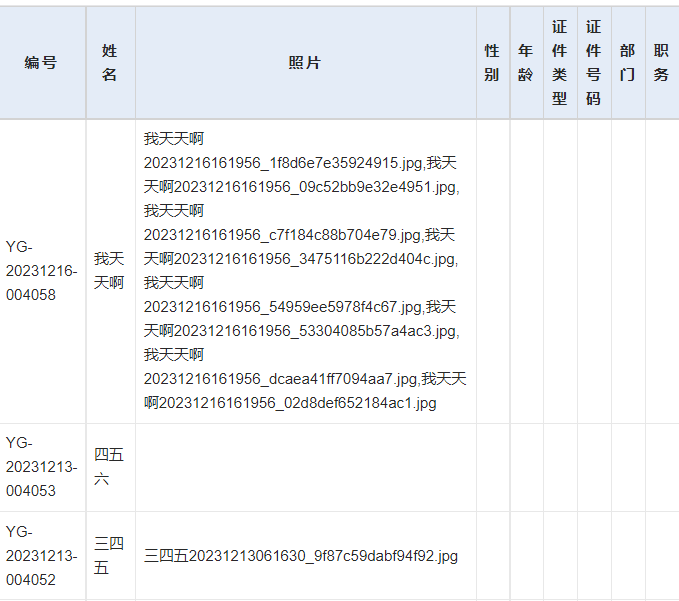Click the 性别 column header

click(x=493, y=63)
